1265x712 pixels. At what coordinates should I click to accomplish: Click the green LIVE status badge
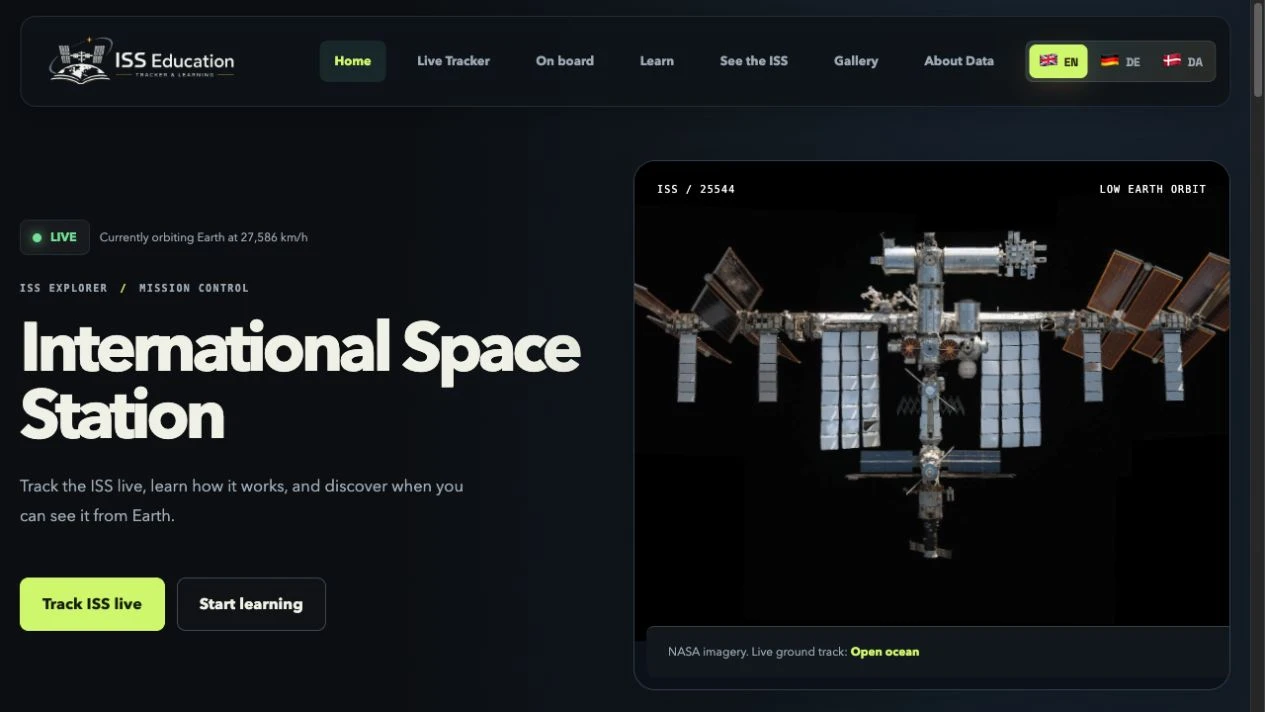pos(55,238)
